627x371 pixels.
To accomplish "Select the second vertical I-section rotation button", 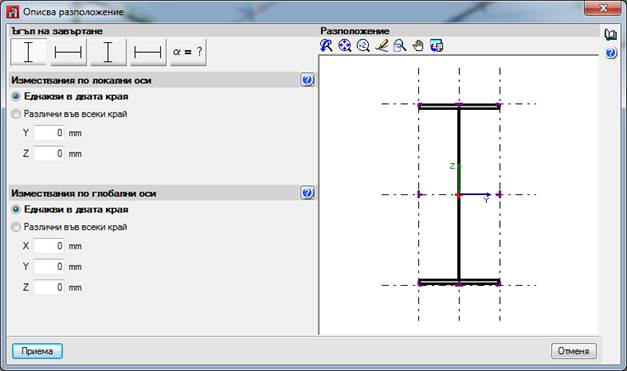I will coord(108,52).
